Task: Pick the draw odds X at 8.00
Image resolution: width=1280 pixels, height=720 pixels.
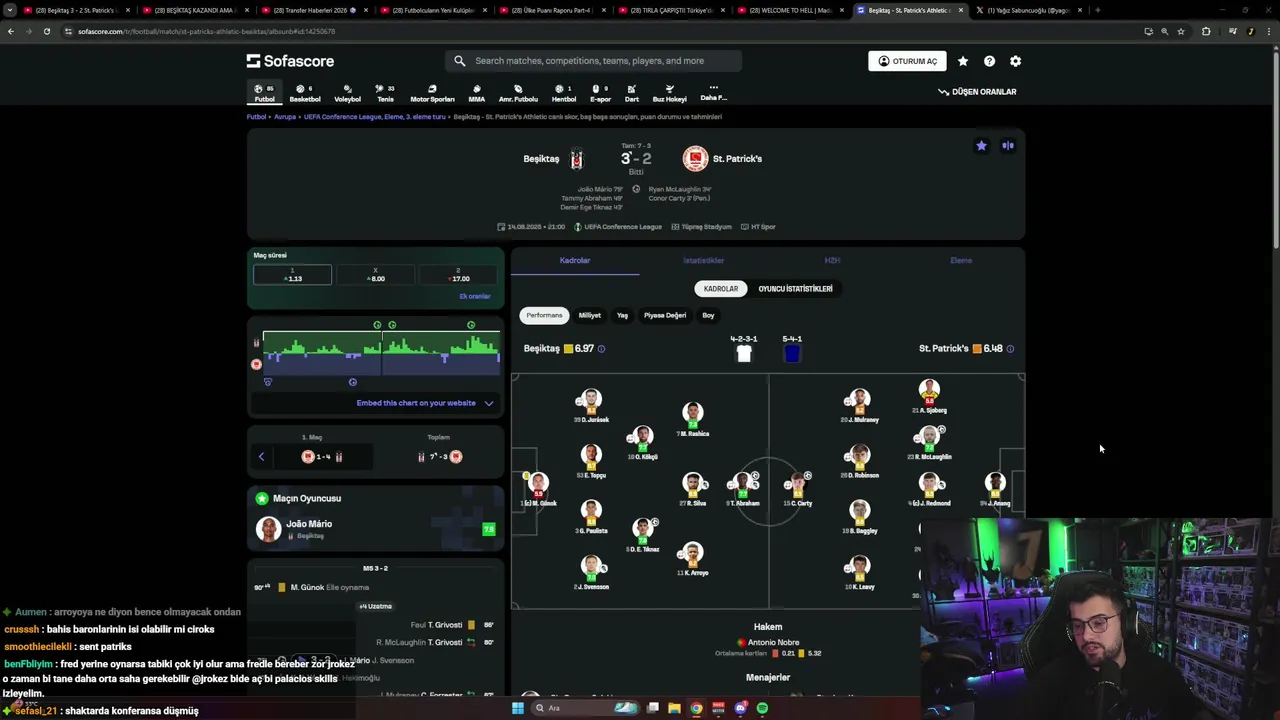Action: coord(376,274)
